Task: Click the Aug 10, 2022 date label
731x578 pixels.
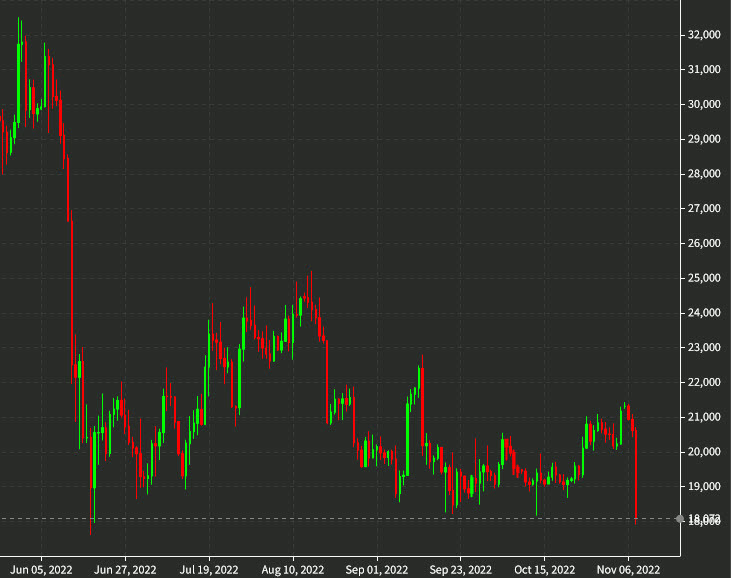Action: [x=294, y=567]
